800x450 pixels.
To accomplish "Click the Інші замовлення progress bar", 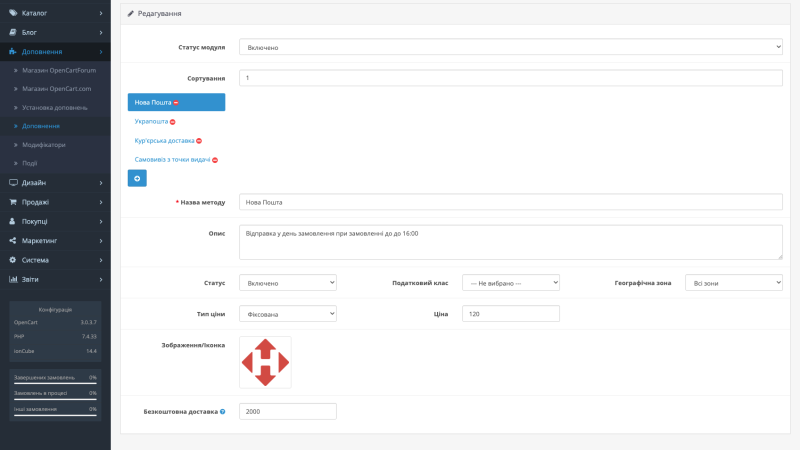I will pyautogui.click(x=55, y=415).
